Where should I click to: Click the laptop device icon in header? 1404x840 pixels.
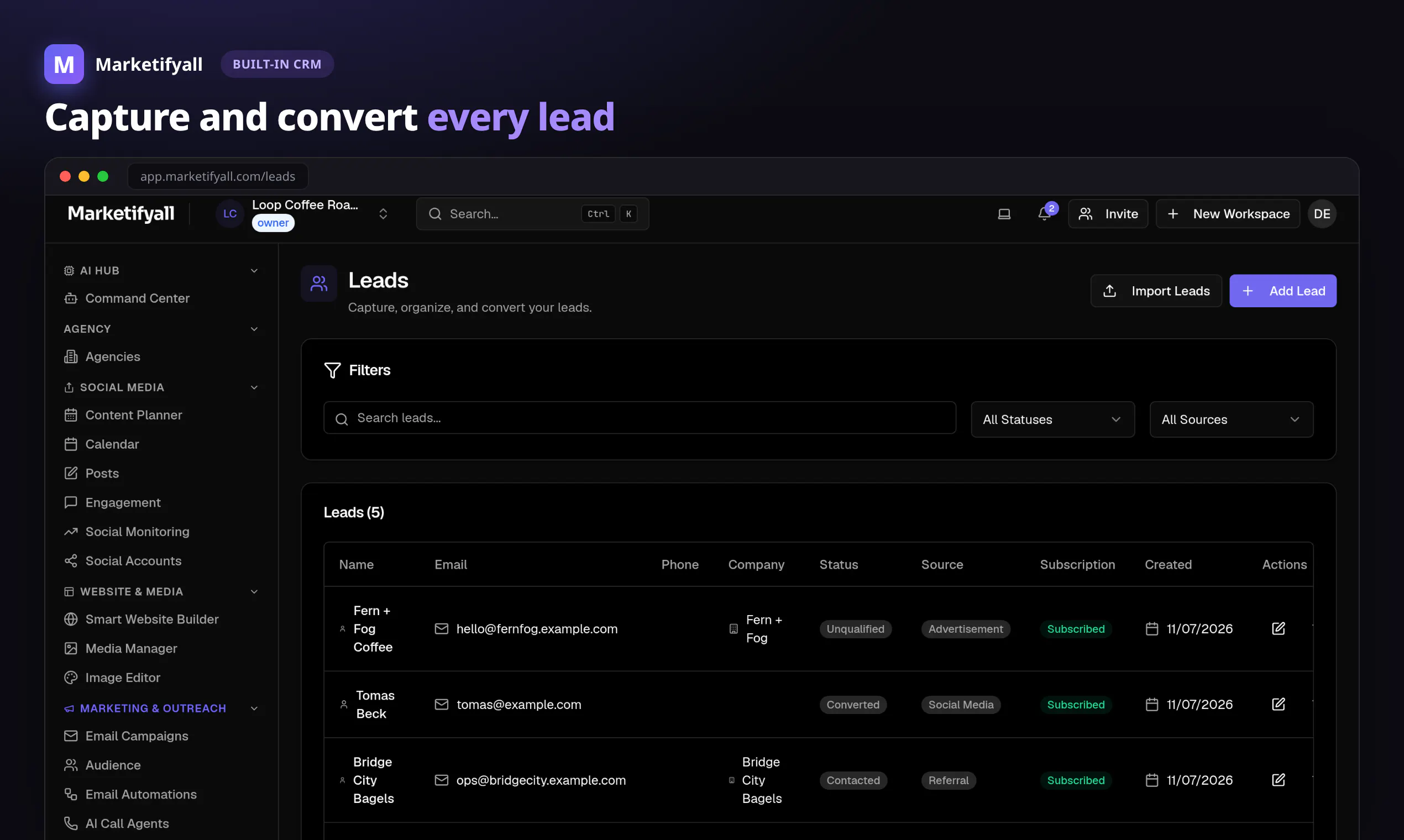pos(1004,214)
